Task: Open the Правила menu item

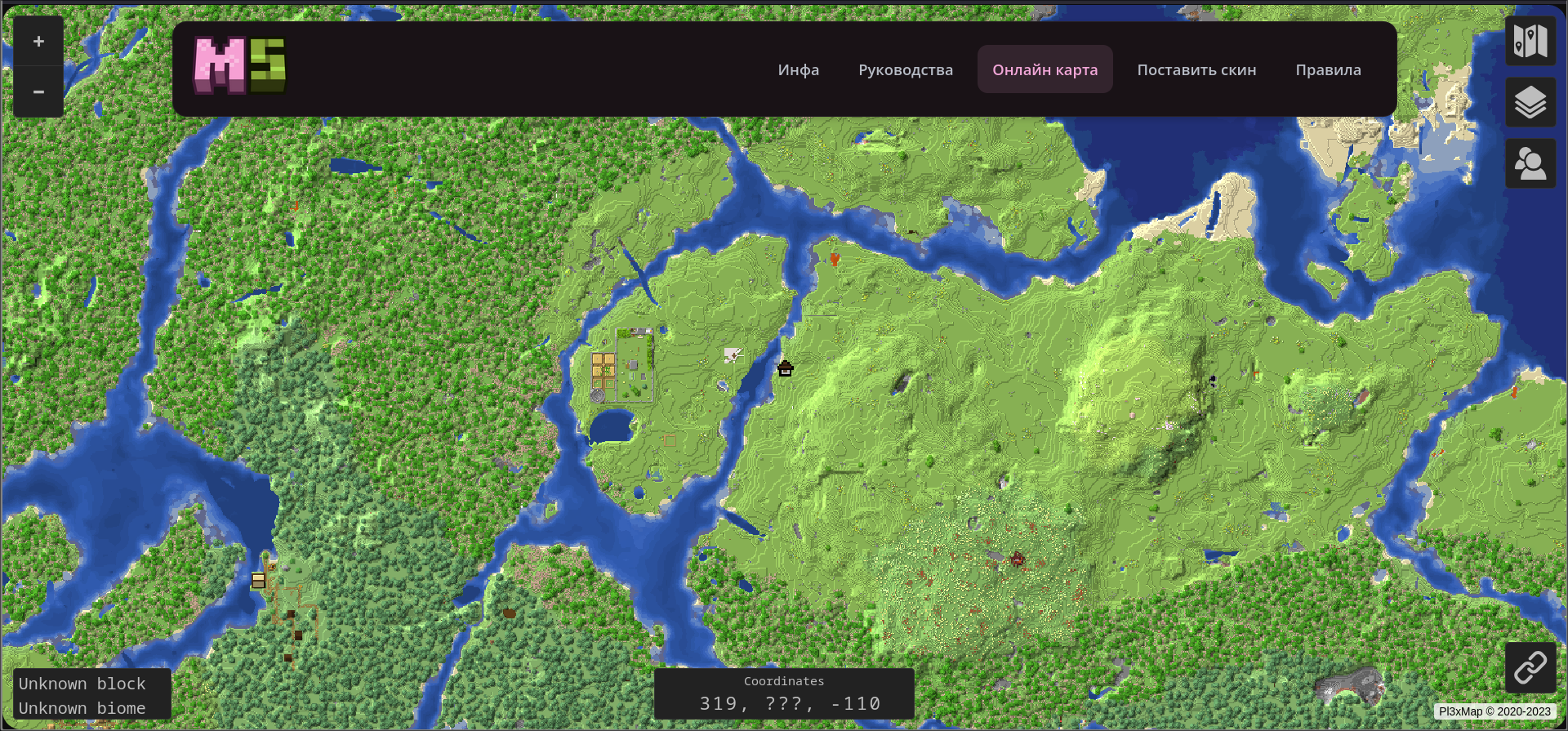Action: coord(1328,69)
